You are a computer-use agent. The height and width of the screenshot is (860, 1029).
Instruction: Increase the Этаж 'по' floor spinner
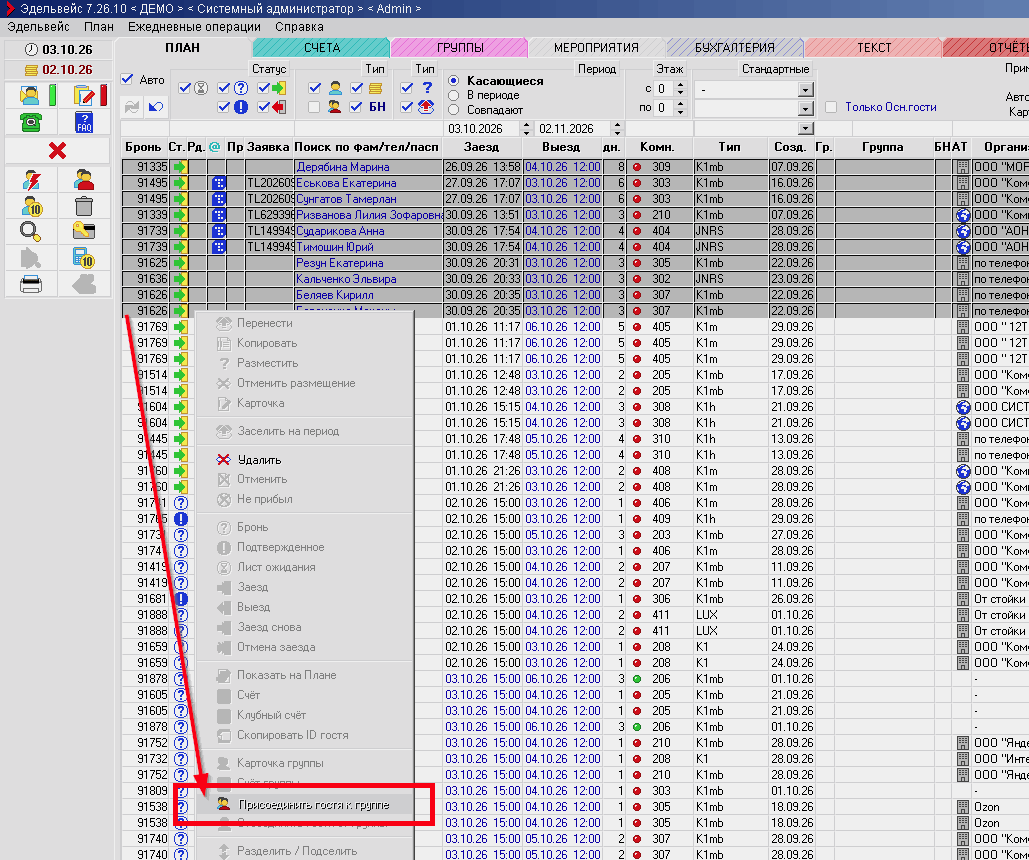click(x=681, y=104)
